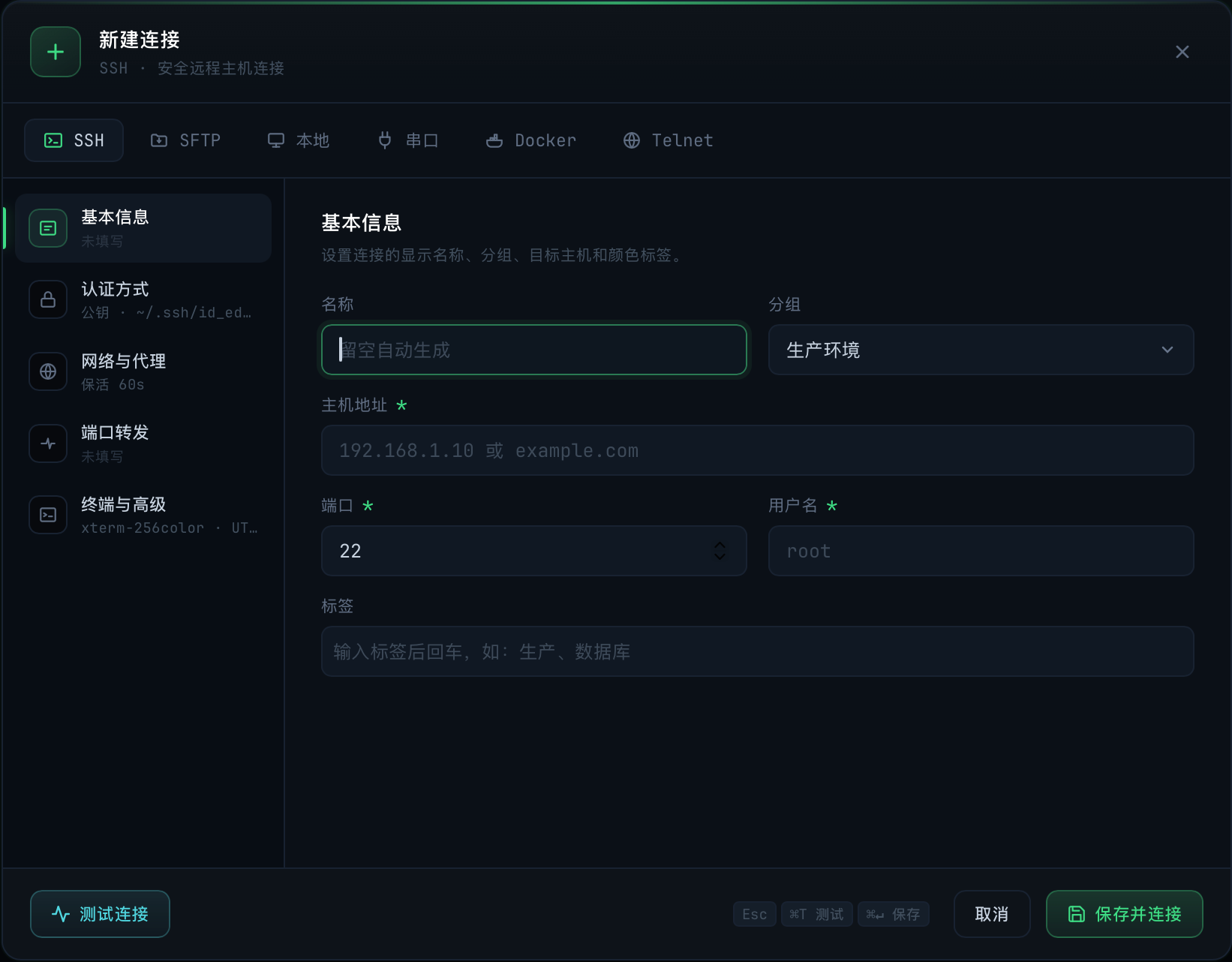The width and height of the screenshot is (1232, 962).
Task: Open the Docker connection tab
Action: tap(530, 140)
